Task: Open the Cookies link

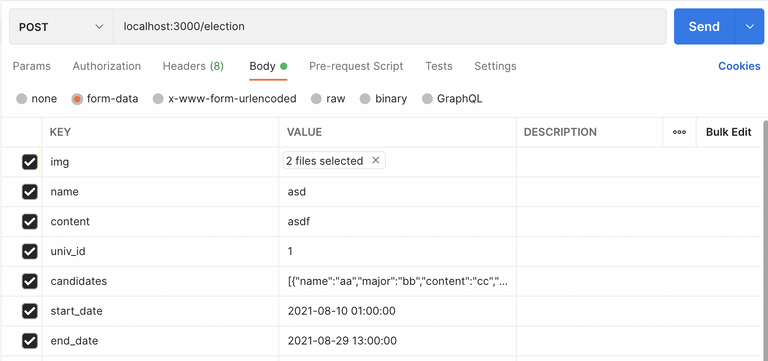Action: point(739,66)
